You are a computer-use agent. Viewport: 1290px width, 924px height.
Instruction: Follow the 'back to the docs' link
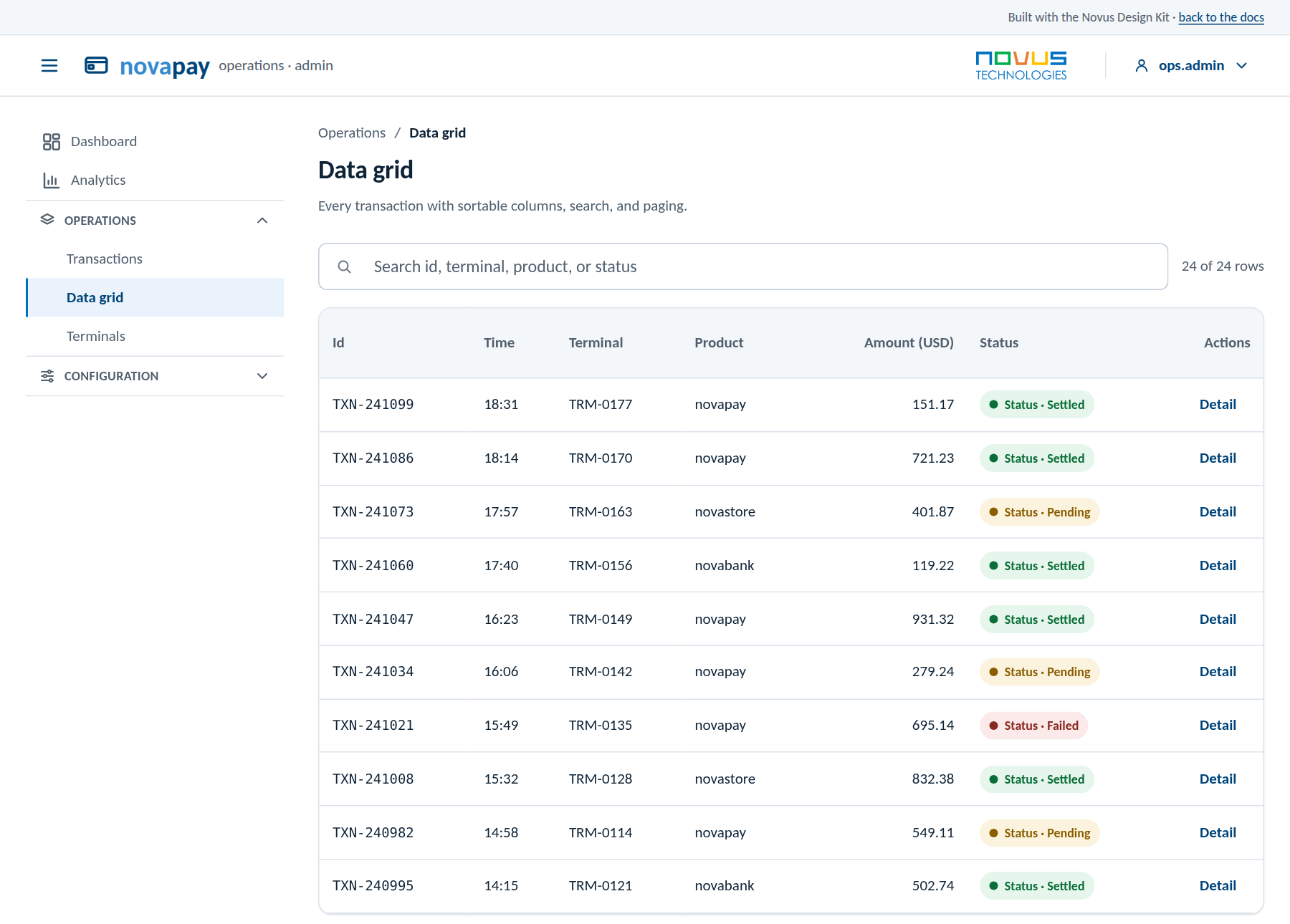(1221, 17)
